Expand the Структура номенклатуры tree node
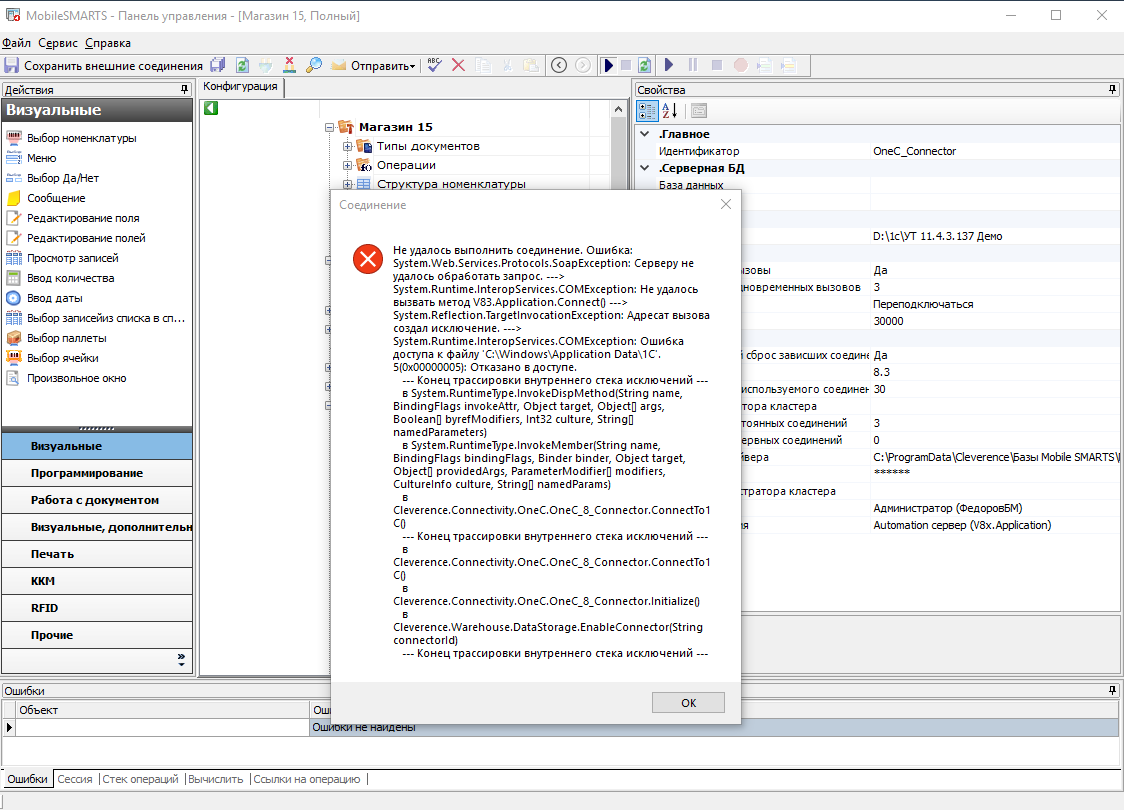This screenshot has height=810, width=1124. click(348, 184)
